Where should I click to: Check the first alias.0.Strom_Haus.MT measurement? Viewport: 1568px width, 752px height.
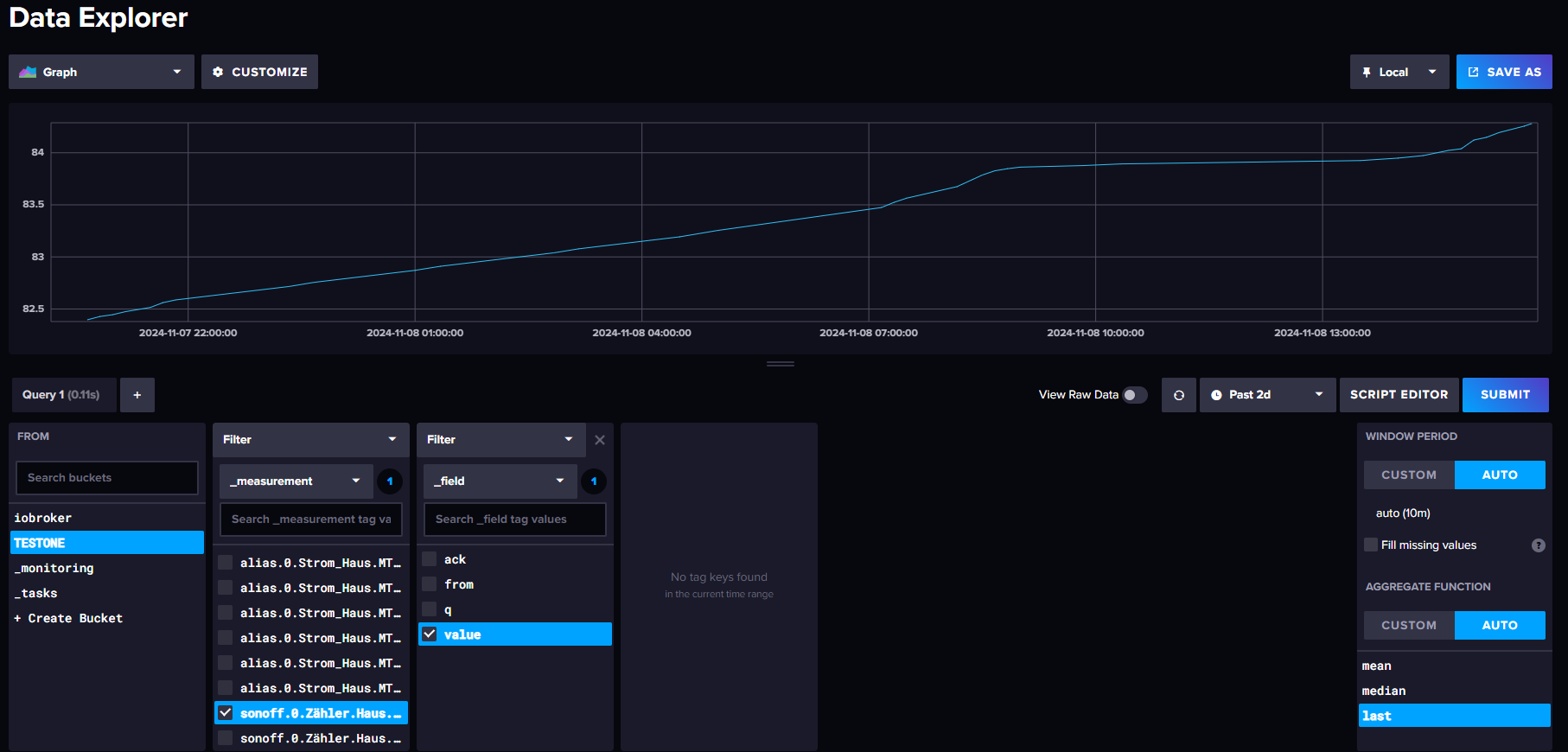pos(226,563)
